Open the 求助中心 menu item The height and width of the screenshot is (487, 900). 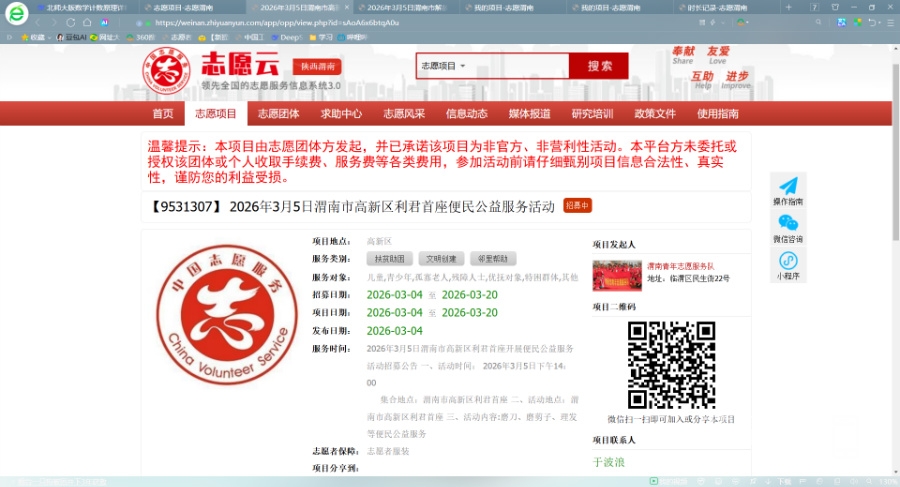point(341,114)
